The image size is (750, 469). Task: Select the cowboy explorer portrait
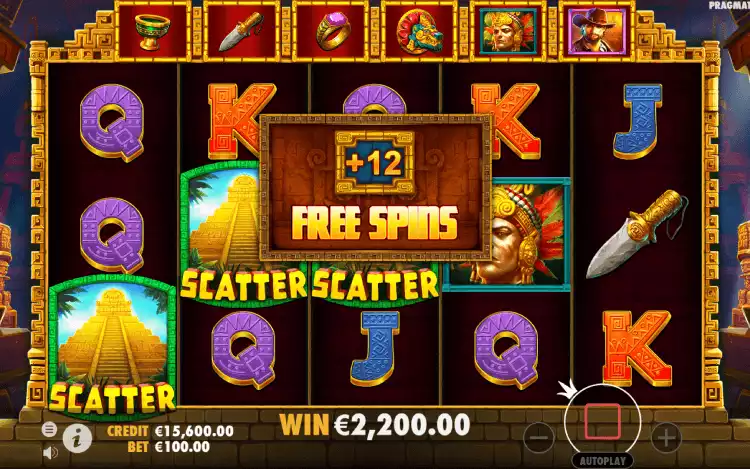pyautogui.click(x=597, y=31)
